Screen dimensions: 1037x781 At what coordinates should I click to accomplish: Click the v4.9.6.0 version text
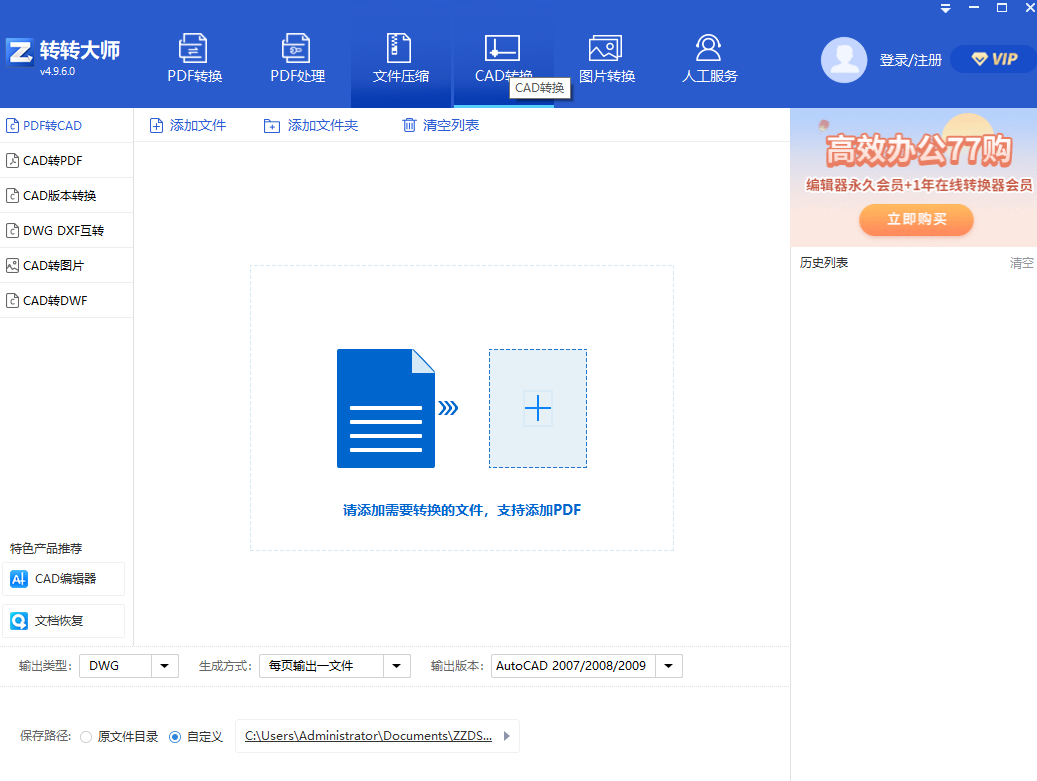click(58, 71)
